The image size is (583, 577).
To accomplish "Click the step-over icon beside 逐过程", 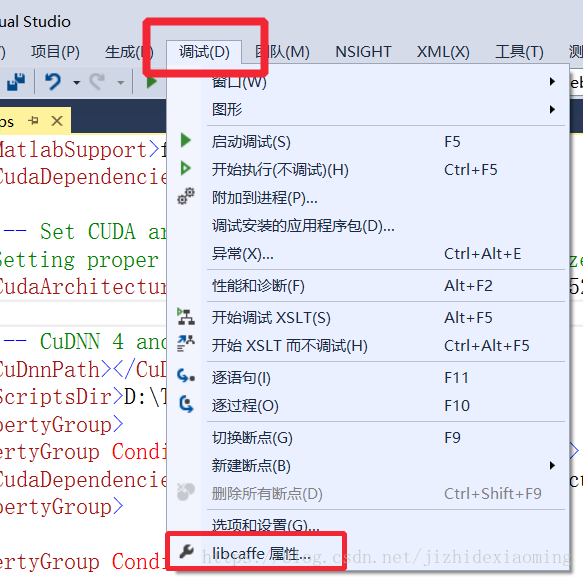I will 186,404.
